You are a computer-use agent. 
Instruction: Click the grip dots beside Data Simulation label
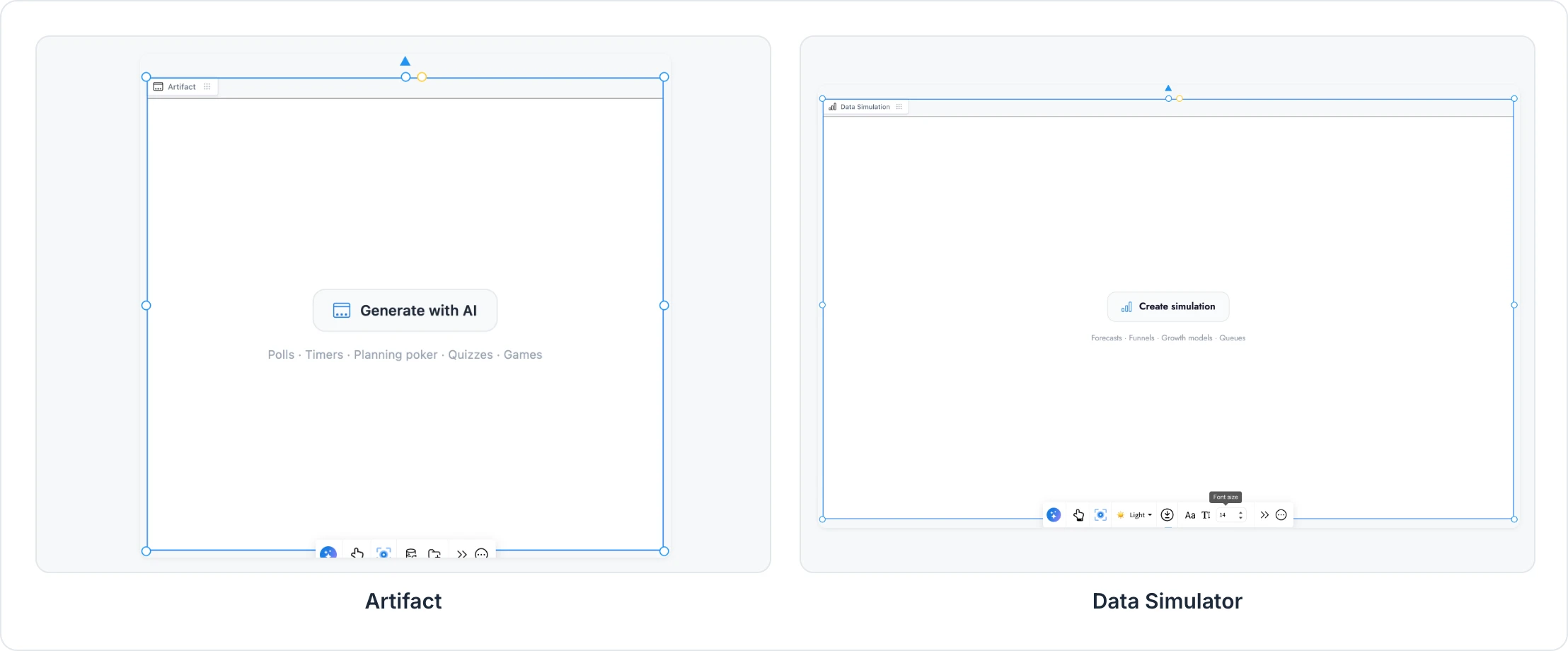tap(899, 107)
